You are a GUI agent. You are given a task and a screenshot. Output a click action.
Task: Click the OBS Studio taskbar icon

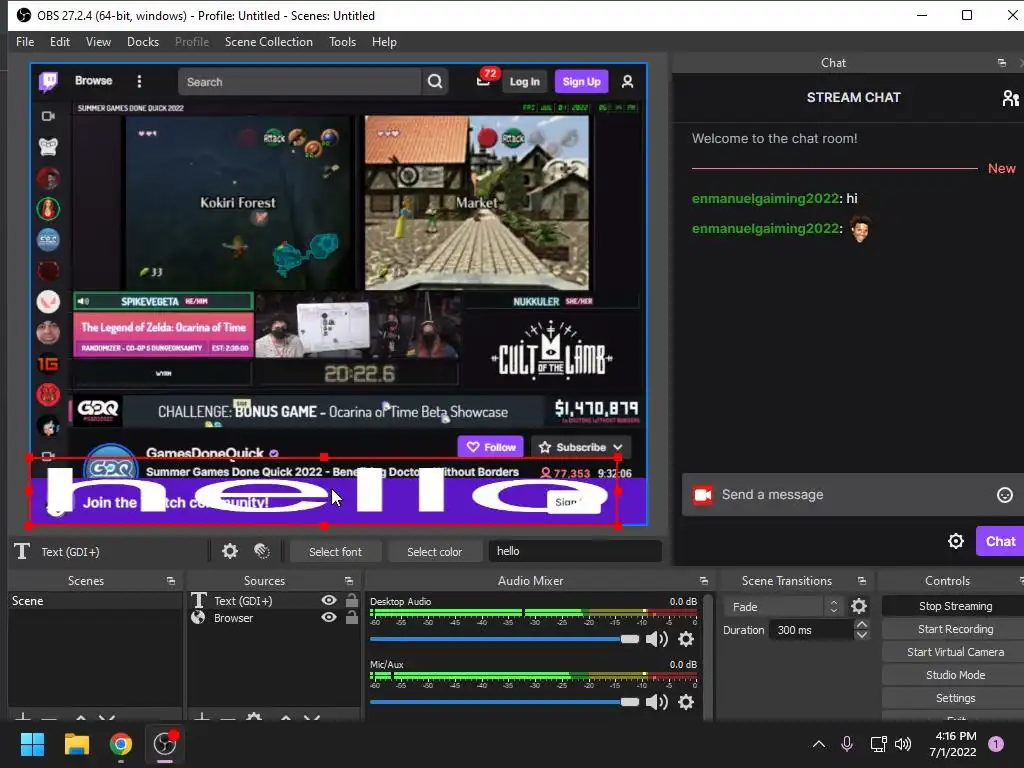pos(165,744)
